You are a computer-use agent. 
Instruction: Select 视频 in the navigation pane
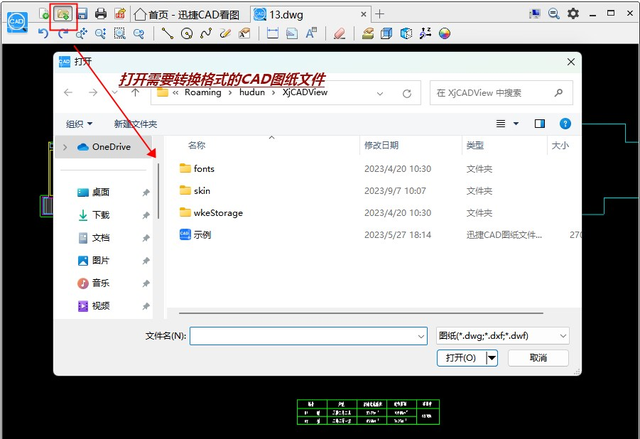pos(101,306)
